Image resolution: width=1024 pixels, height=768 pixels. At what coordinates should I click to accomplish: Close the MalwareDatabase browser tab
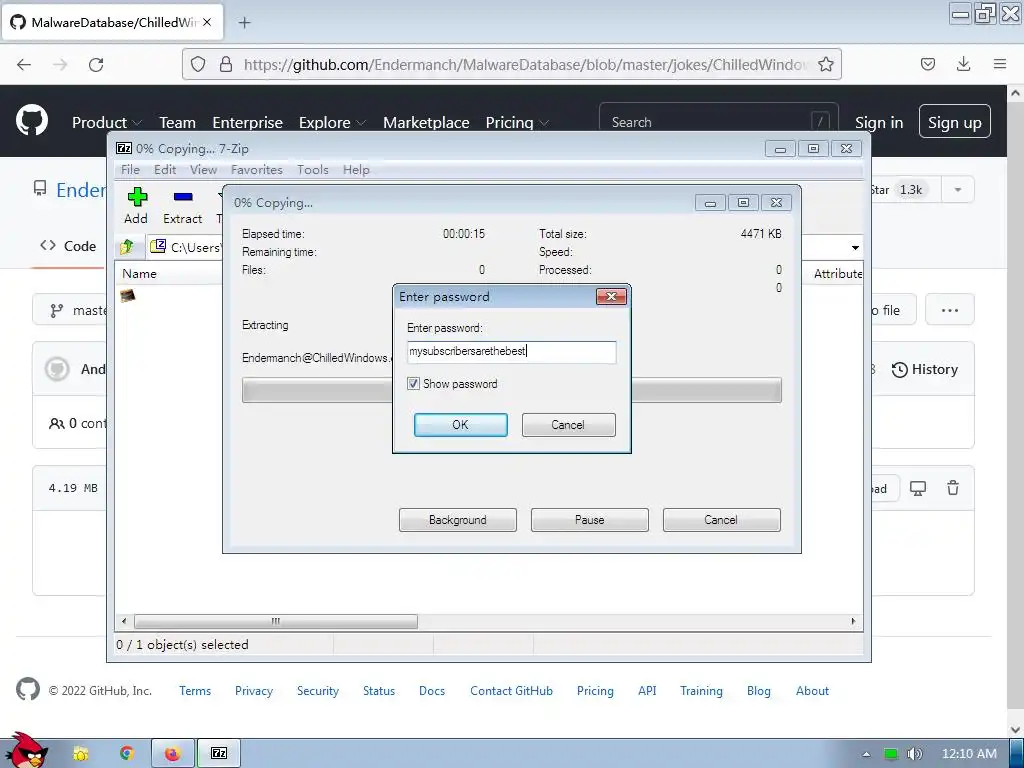[207, 22]
